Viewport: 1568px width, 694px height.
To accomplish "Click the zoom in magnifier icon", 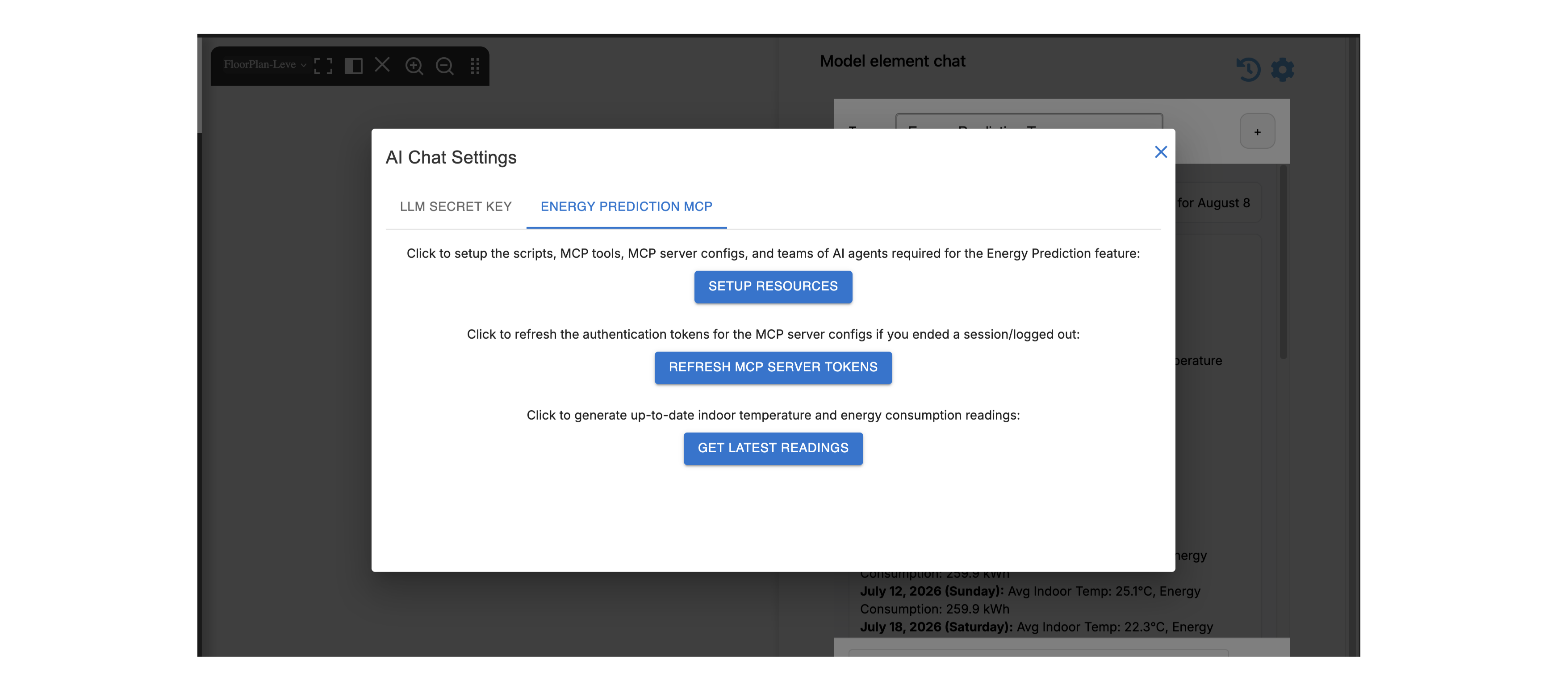I will [414, 66].
